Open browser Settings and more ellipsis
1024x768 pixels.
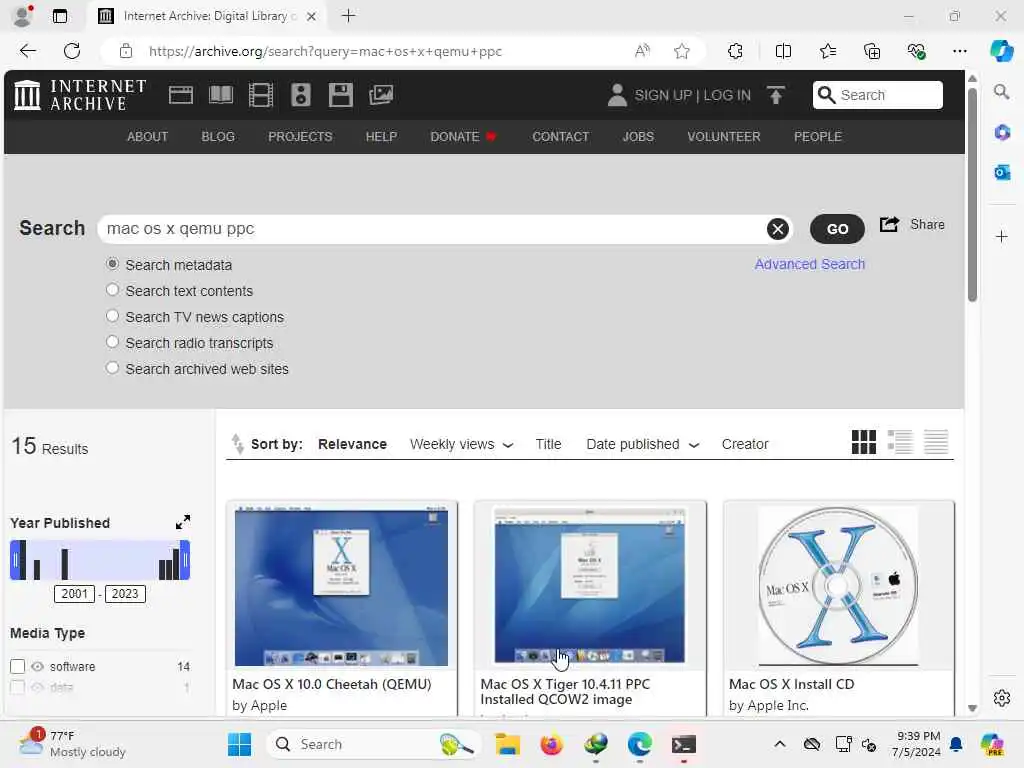click(x=959, y=51)
